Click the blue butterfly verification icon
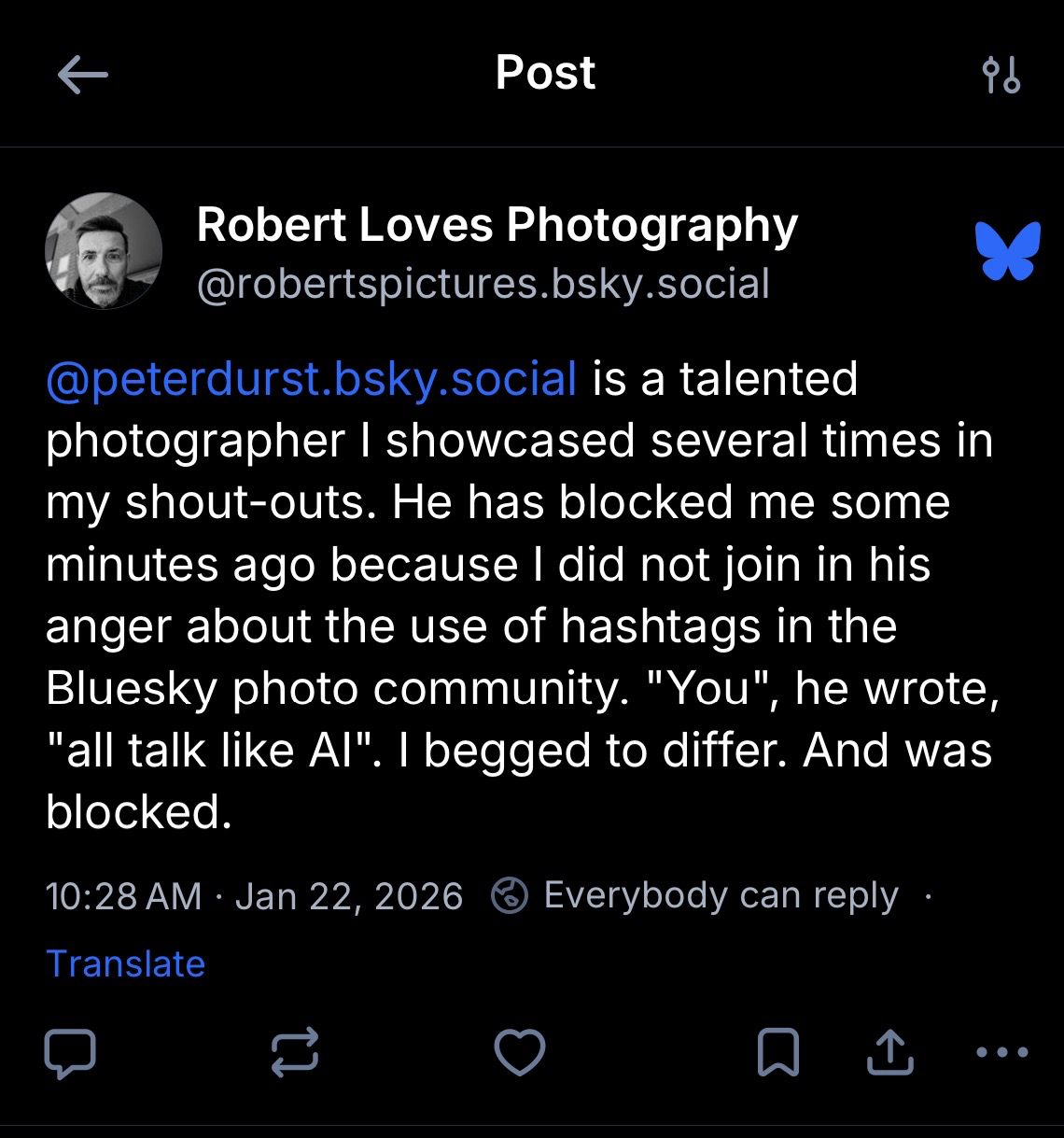Viewport: 1064px width, 1138px height. point(1007,250)
